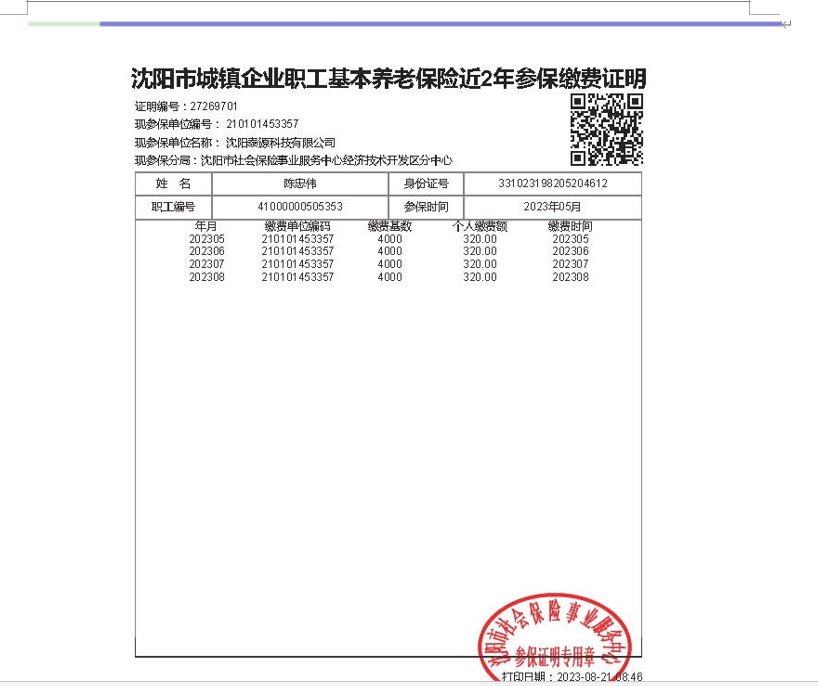
Task: Select 202306 in the 缴费时间 column
Action: pyautogui.click(x=571, y=251)
